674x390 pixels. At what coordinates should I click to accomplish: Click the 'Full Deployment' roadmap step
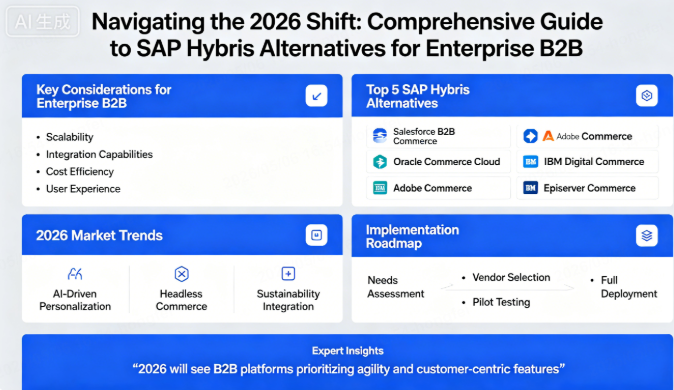(x=629, y=287)
